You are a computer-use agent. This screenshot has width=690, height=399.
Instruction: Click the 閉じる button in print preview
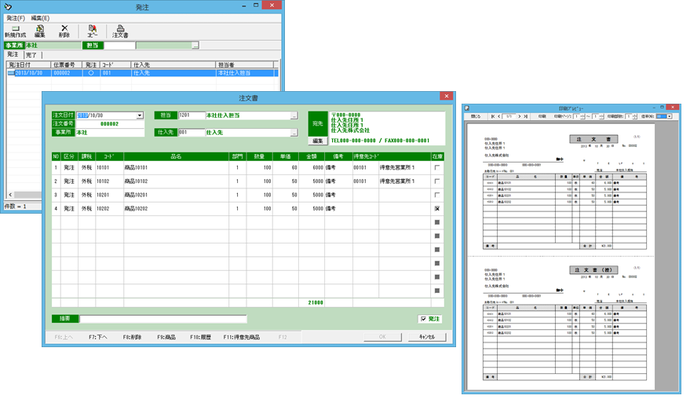(x=476, y=117)
